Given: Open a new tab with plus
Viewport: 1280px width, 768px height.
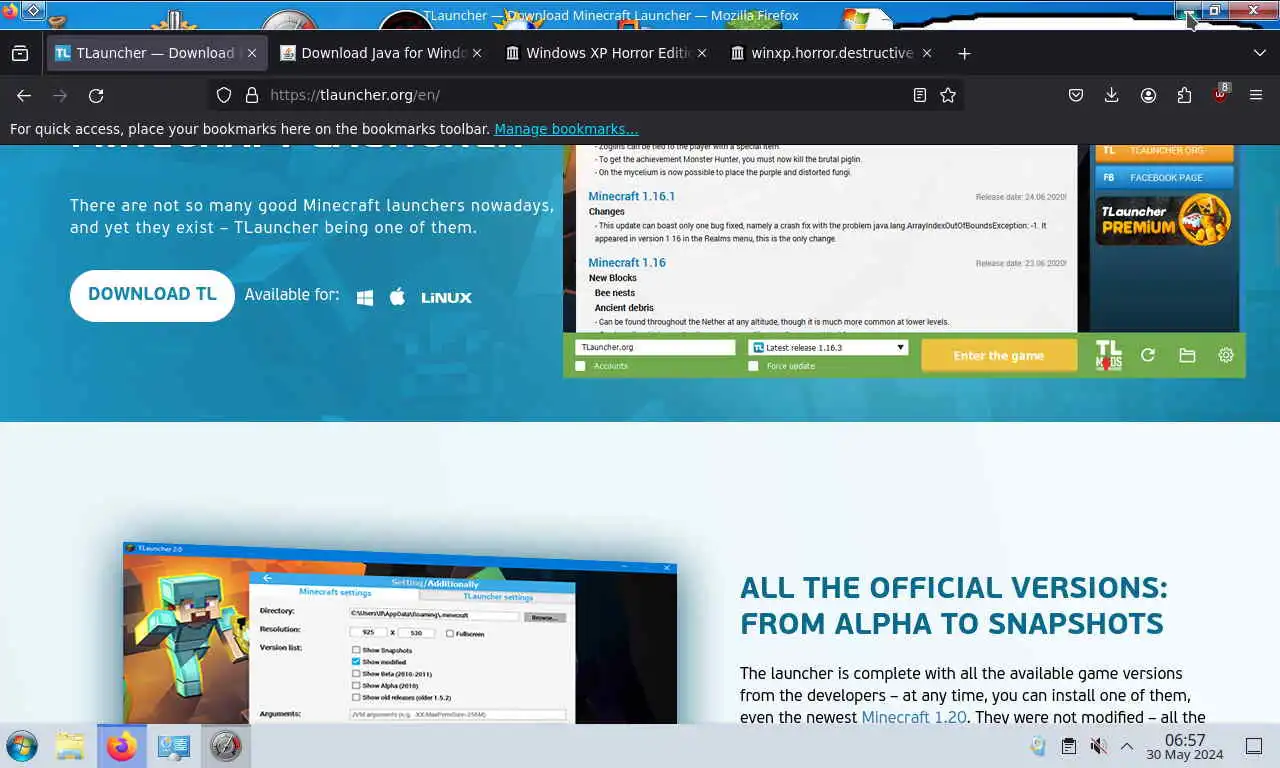Looking at the screenshot, I should tap(964, 53).
